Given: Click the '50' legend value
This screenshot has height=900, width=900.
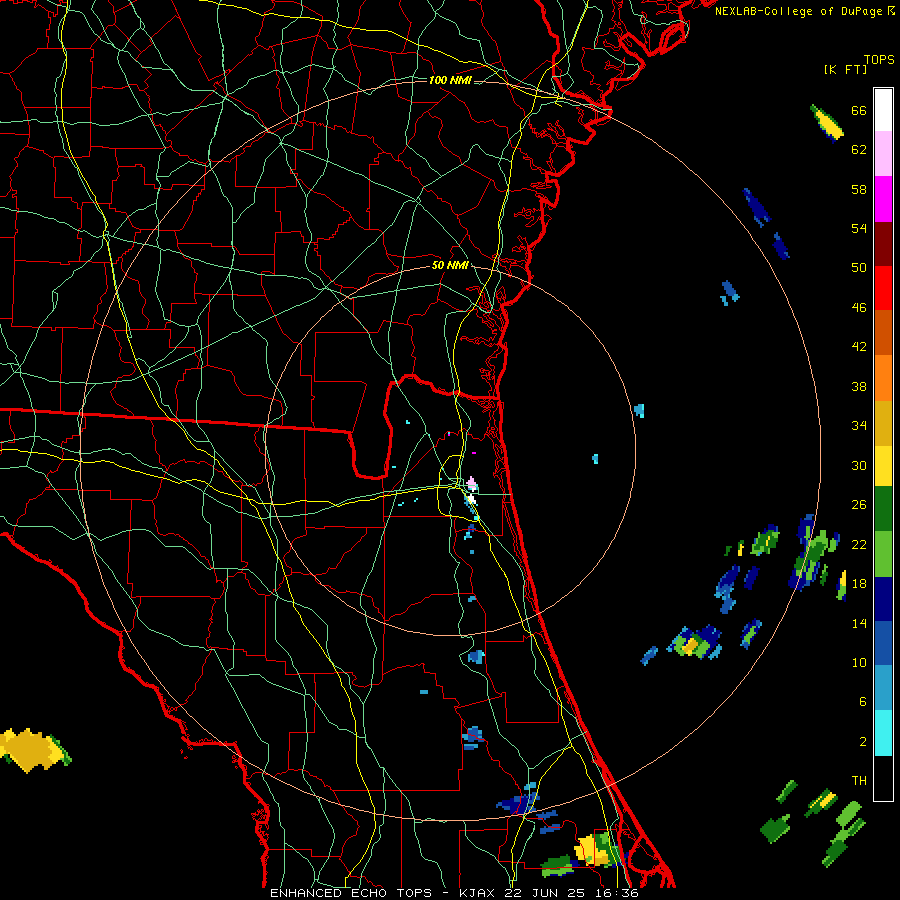Looking at the screenshot, I should (x=859, y=267).
